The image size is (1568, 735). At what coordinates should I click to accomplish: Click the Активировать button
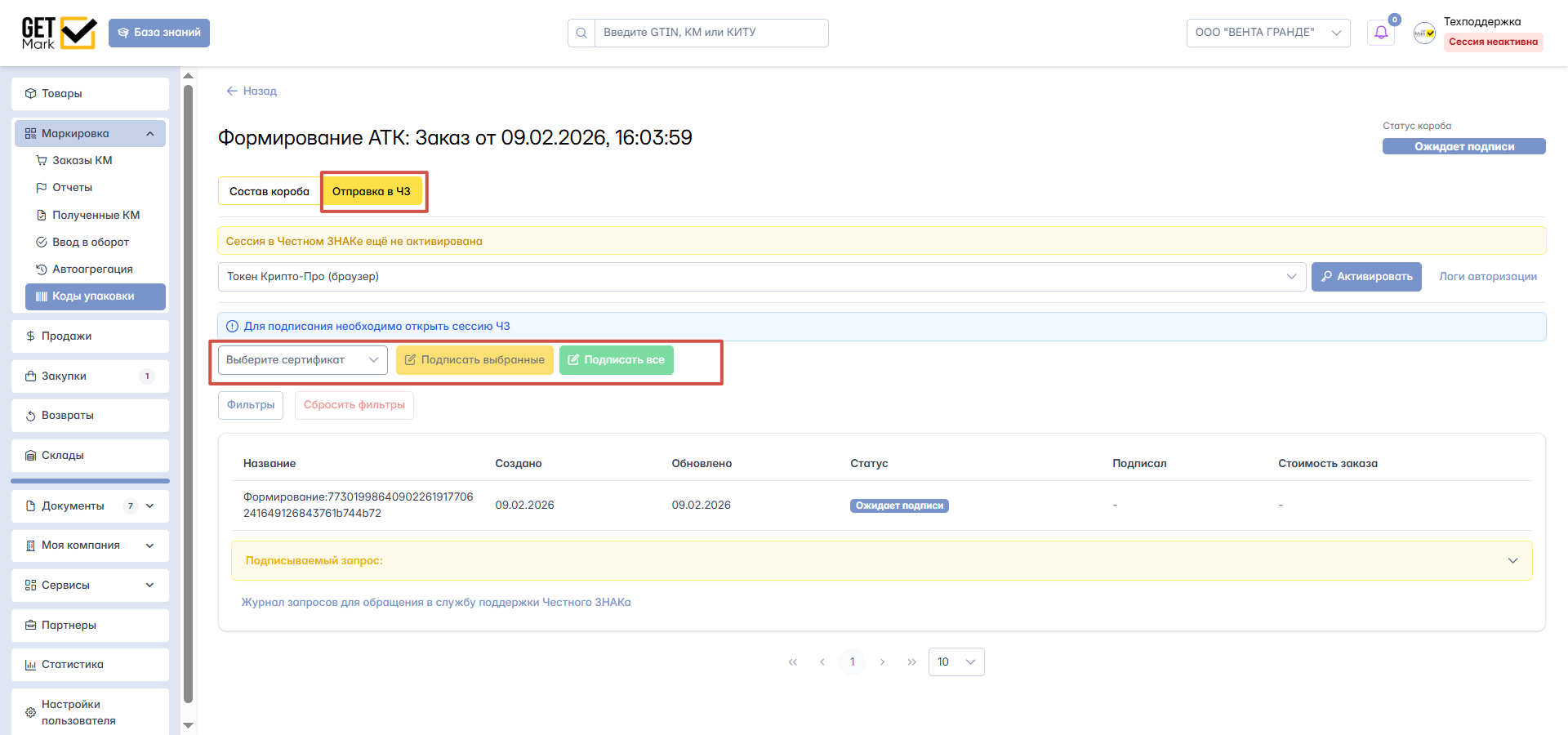pyautogui.click(x=1366, y=277)
